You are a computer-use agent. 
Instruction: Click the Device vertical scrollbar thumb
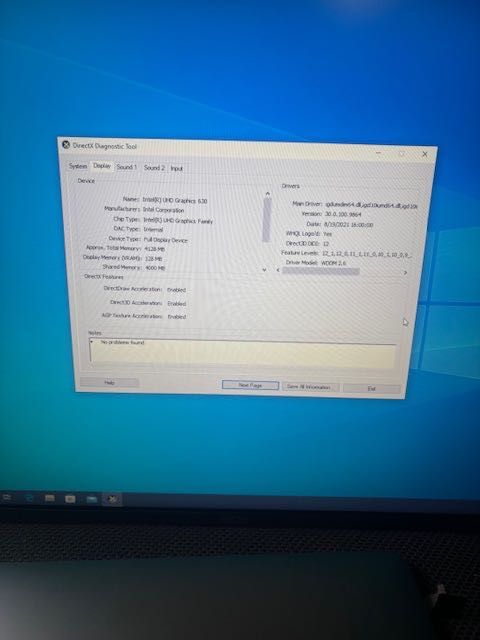click(x=267, y=220)
